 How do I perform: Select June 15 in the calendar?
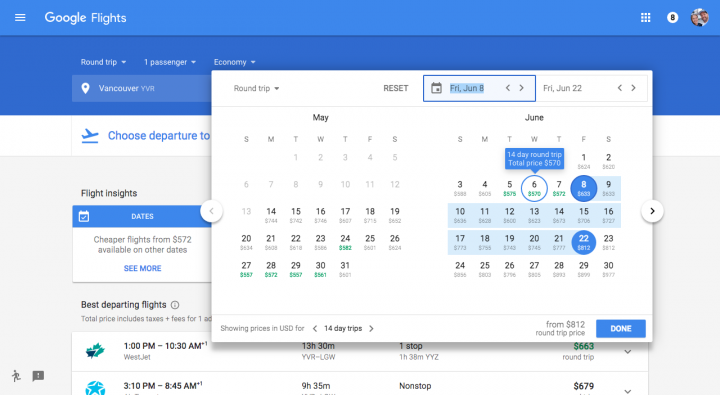(x=584, y=215)
